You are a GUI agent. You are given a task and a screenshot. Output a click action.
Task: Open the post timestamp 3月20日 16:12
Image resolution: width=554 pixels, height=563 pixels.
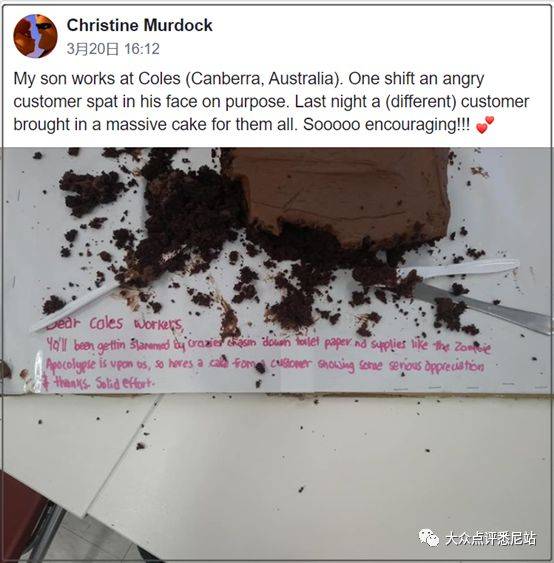[x=113, y=49]
